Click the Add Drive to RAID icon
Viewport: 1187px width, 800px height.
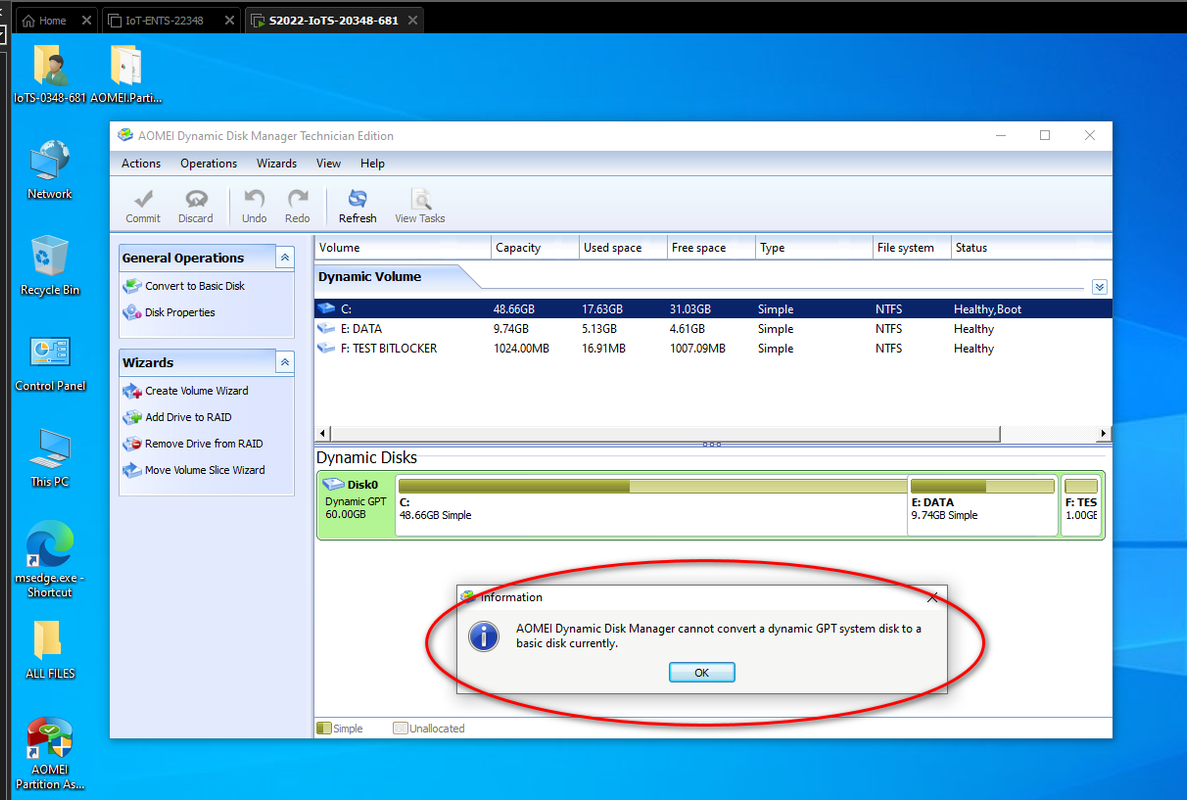[132, 417]
